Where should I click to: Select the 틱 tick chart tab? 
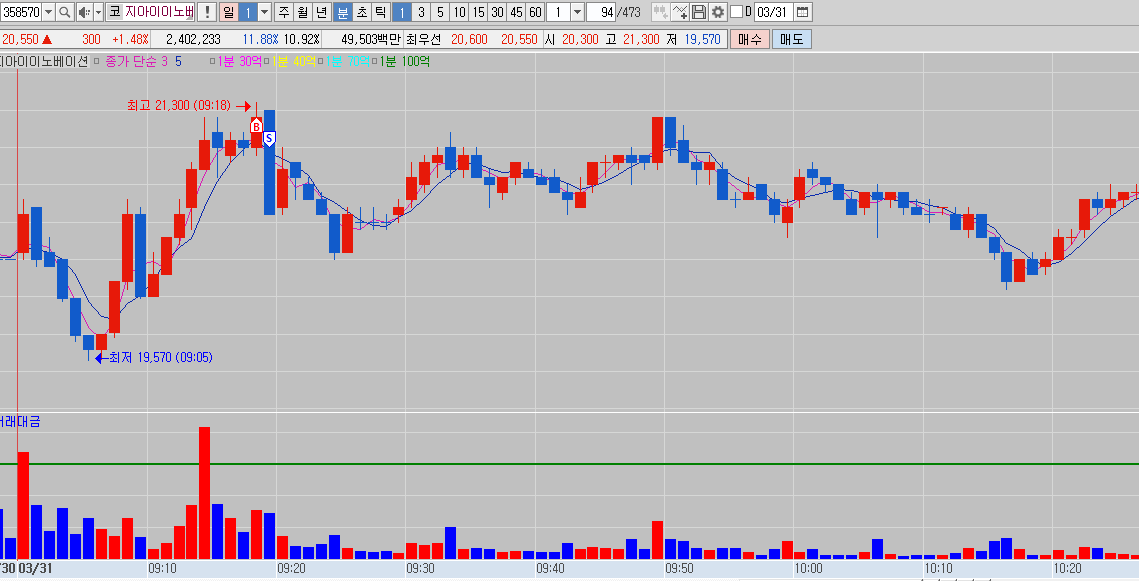(380, 12)
